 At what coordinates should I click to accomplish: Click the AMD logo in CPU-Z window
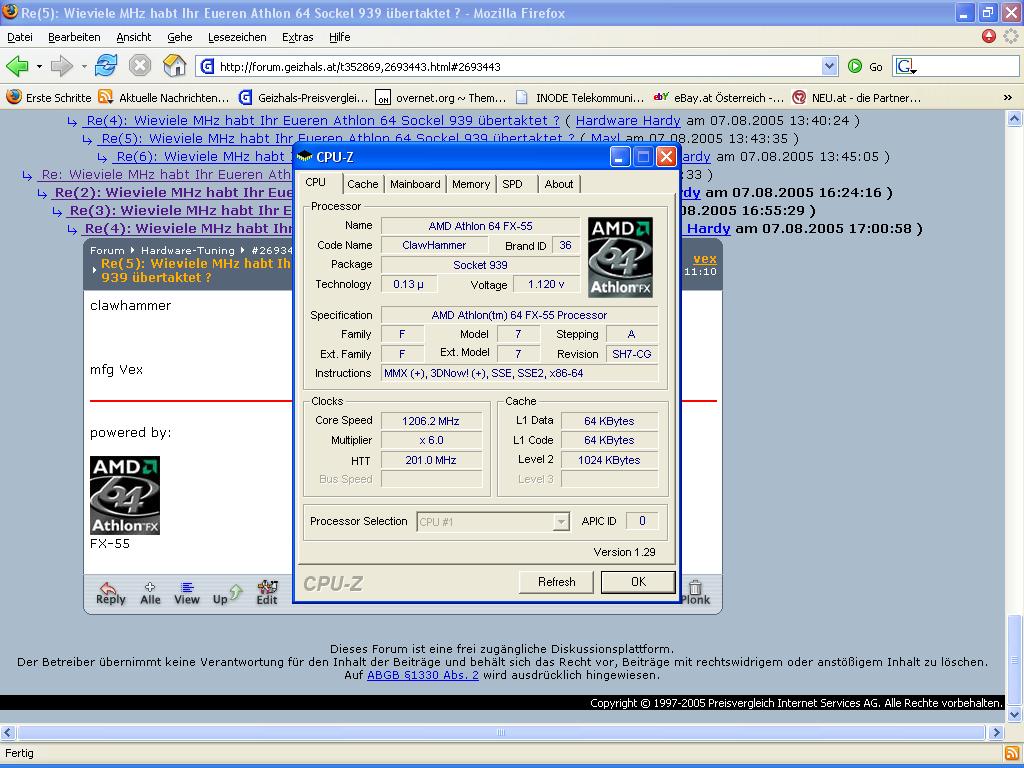(x=620, y=257)
